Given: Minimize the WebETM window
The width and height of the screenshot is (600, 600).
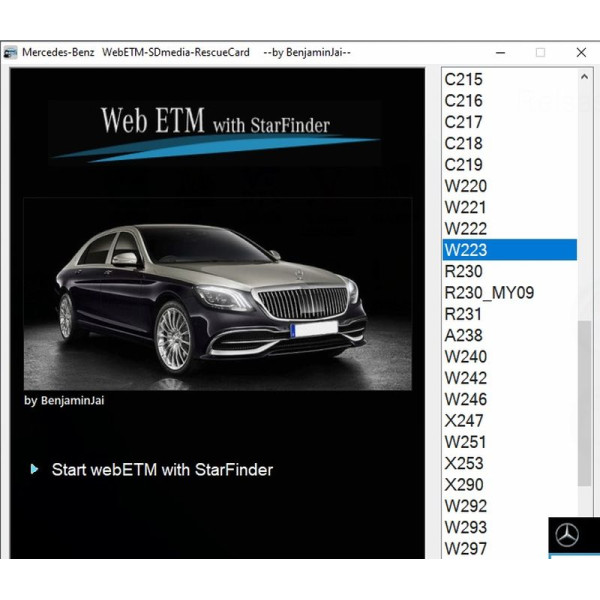Looking at the screenshot, I should (498, 52).
